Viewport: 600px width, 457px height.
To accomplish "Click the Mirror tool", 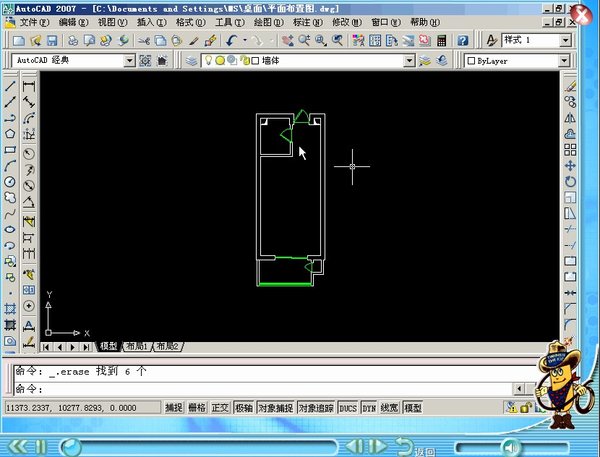I will pyautogui.click(x=570, y=118).
